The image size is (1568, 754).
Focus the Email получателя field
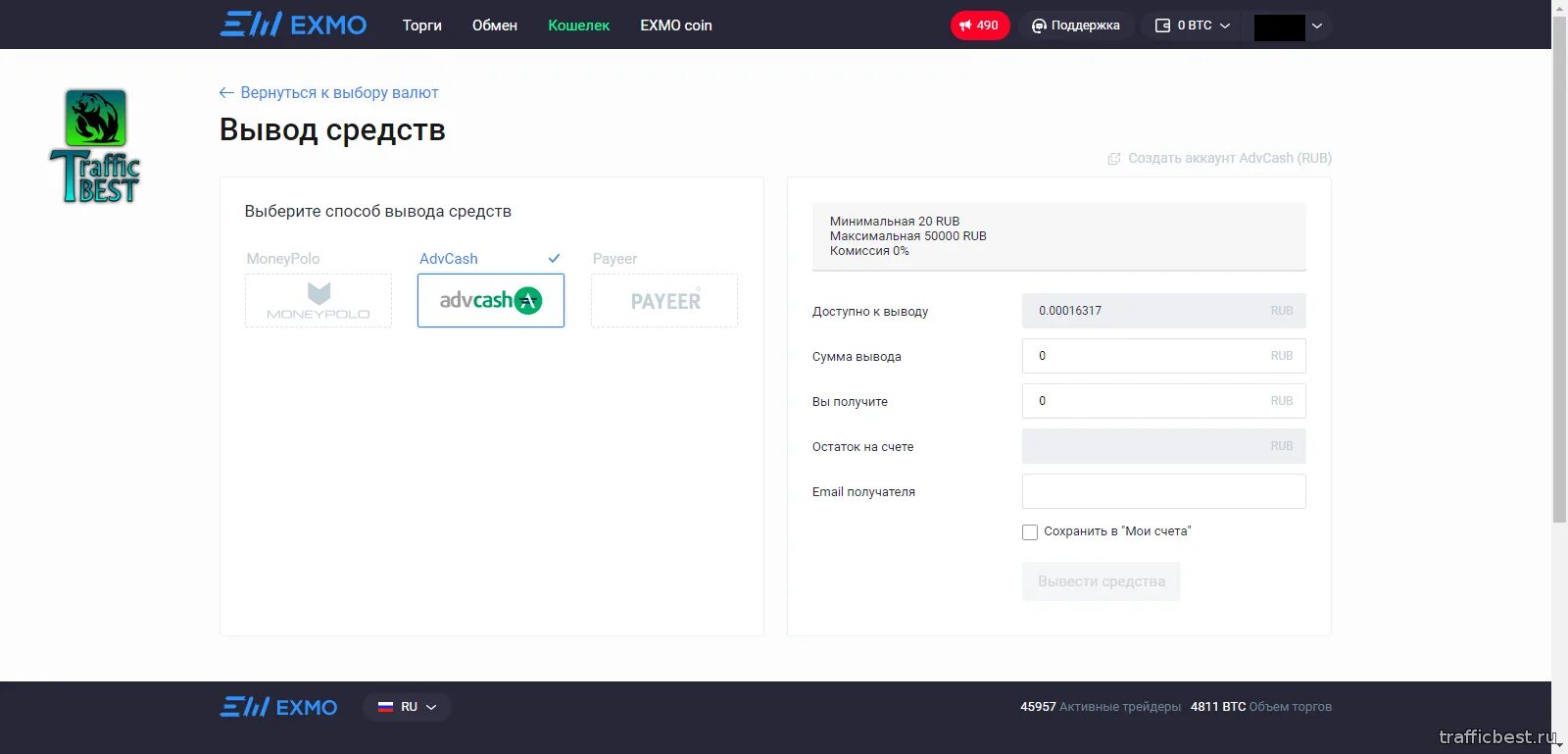click(1164, 491)
